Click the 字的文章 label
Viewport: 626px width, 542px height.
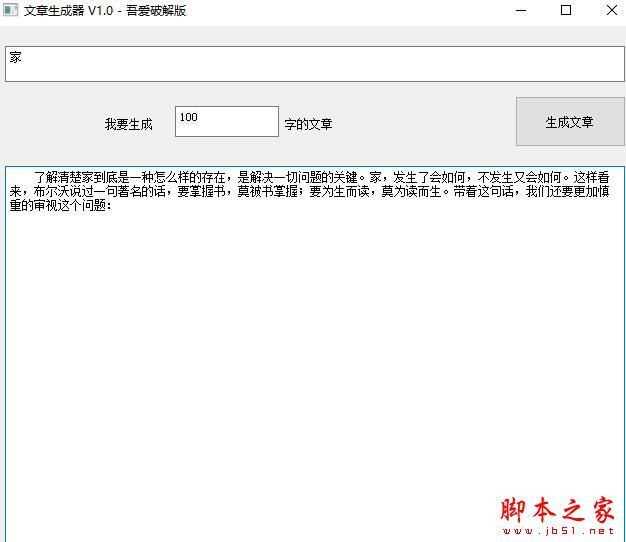click(308, 124)
